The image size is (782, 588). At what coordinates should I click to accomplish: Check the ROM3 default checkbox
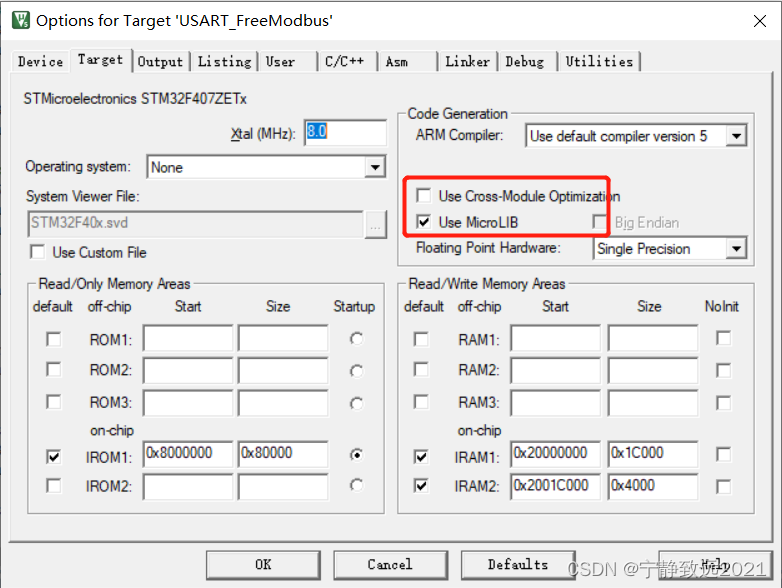click(x=54, y=401)
